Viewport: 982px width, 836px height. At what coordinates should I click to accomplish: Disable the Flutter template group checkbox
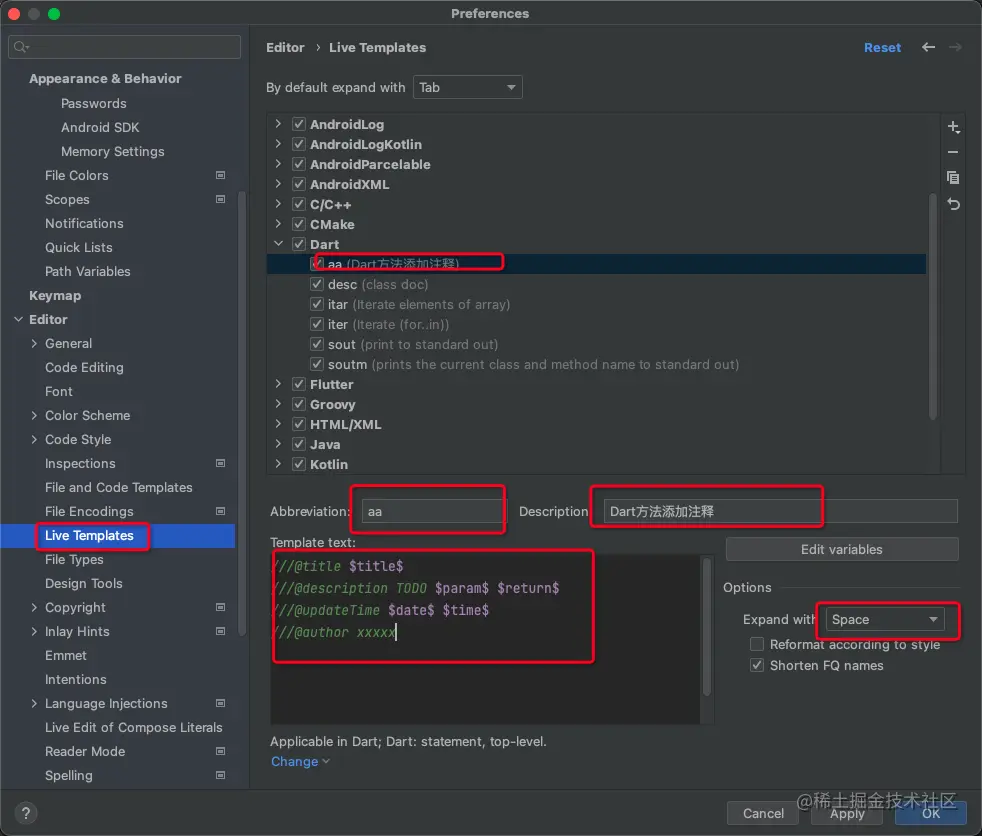pos(298,384)
